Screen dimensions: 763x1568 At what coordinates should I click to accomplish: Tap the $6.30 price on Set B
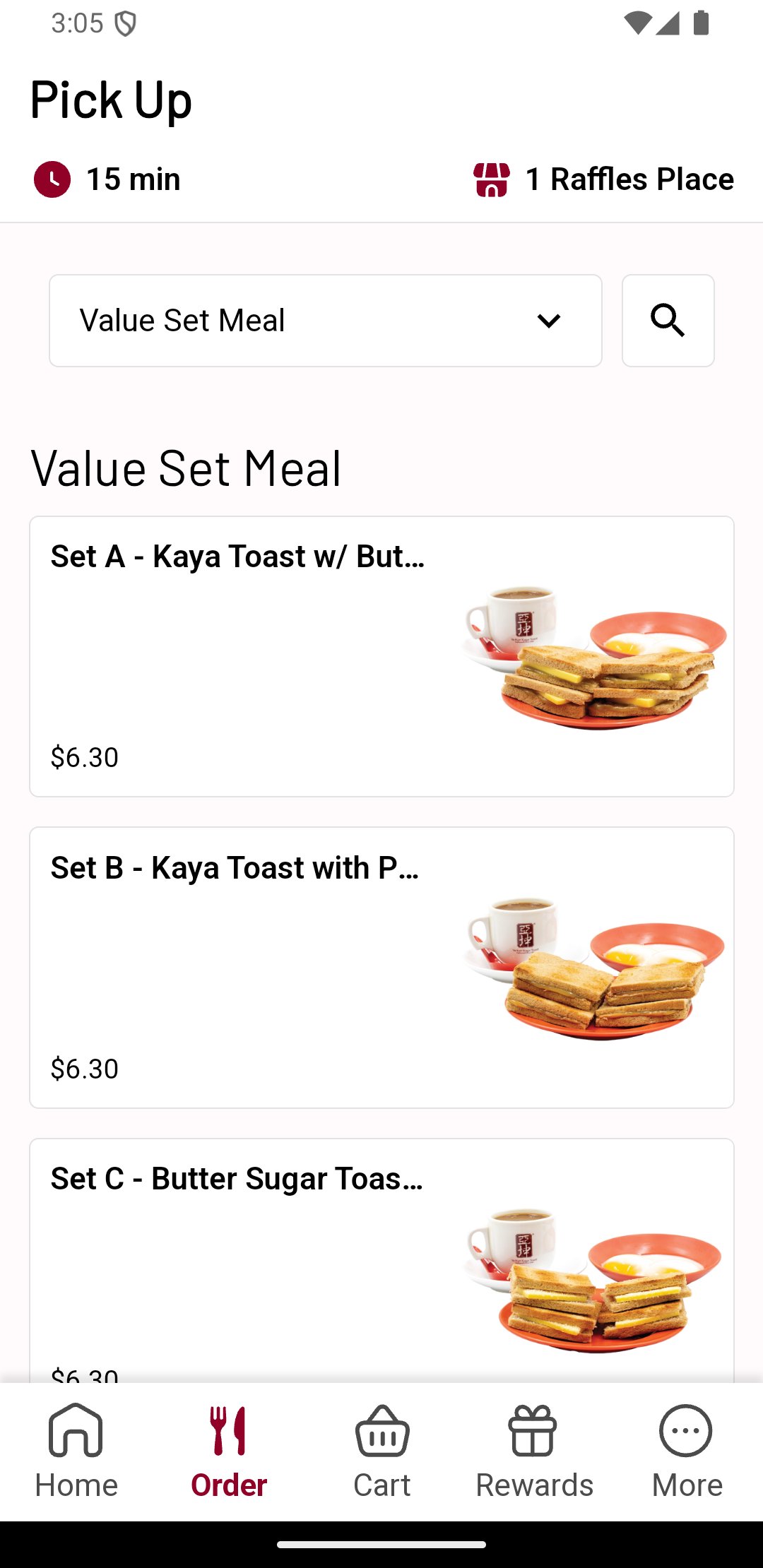tap(85, 1069)
